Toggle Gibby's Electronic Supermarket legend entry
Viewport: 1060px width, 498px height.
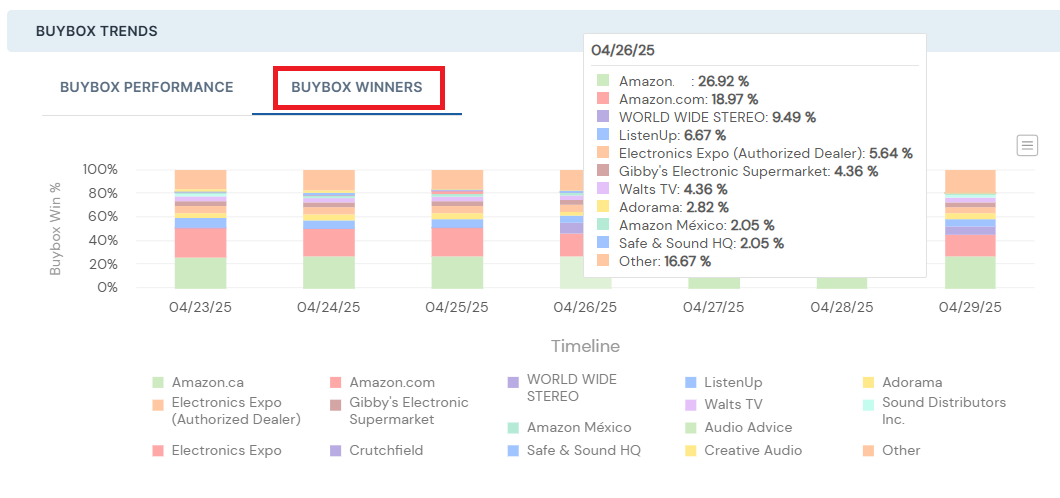(x=399, y=411)
